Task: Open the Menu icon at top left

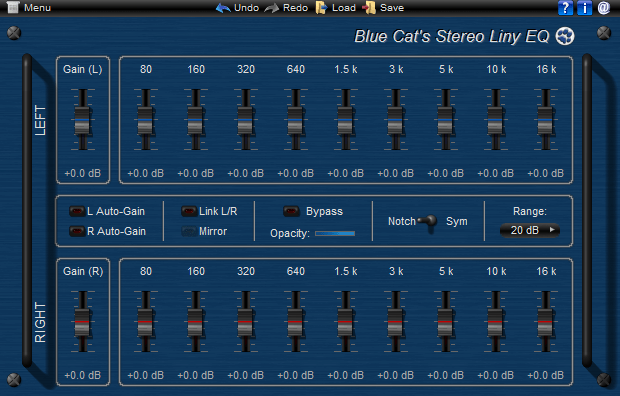Action: (13, 7)
